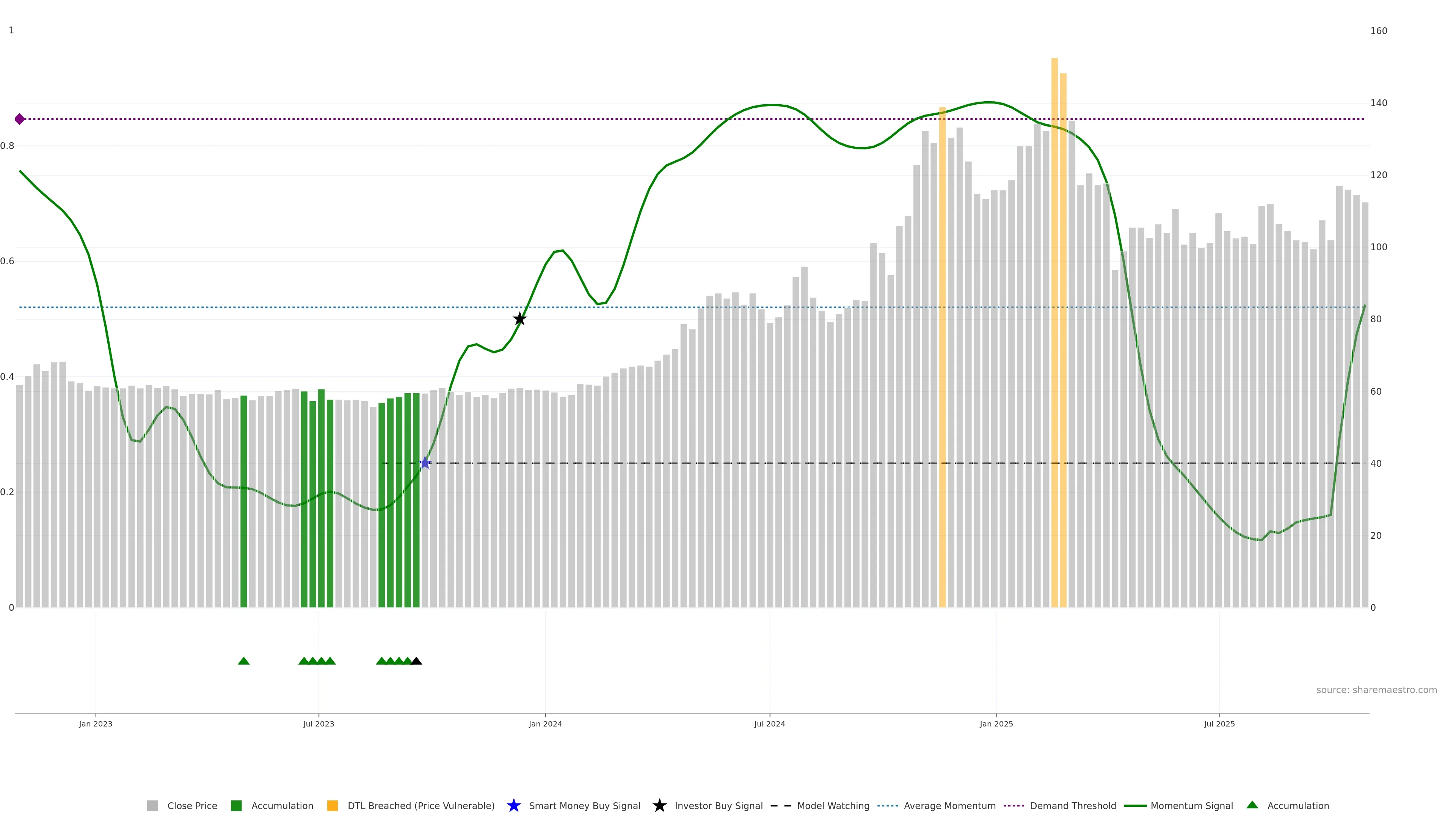Click the blue star Smart Money marker on chart

(x=425, y=463)
